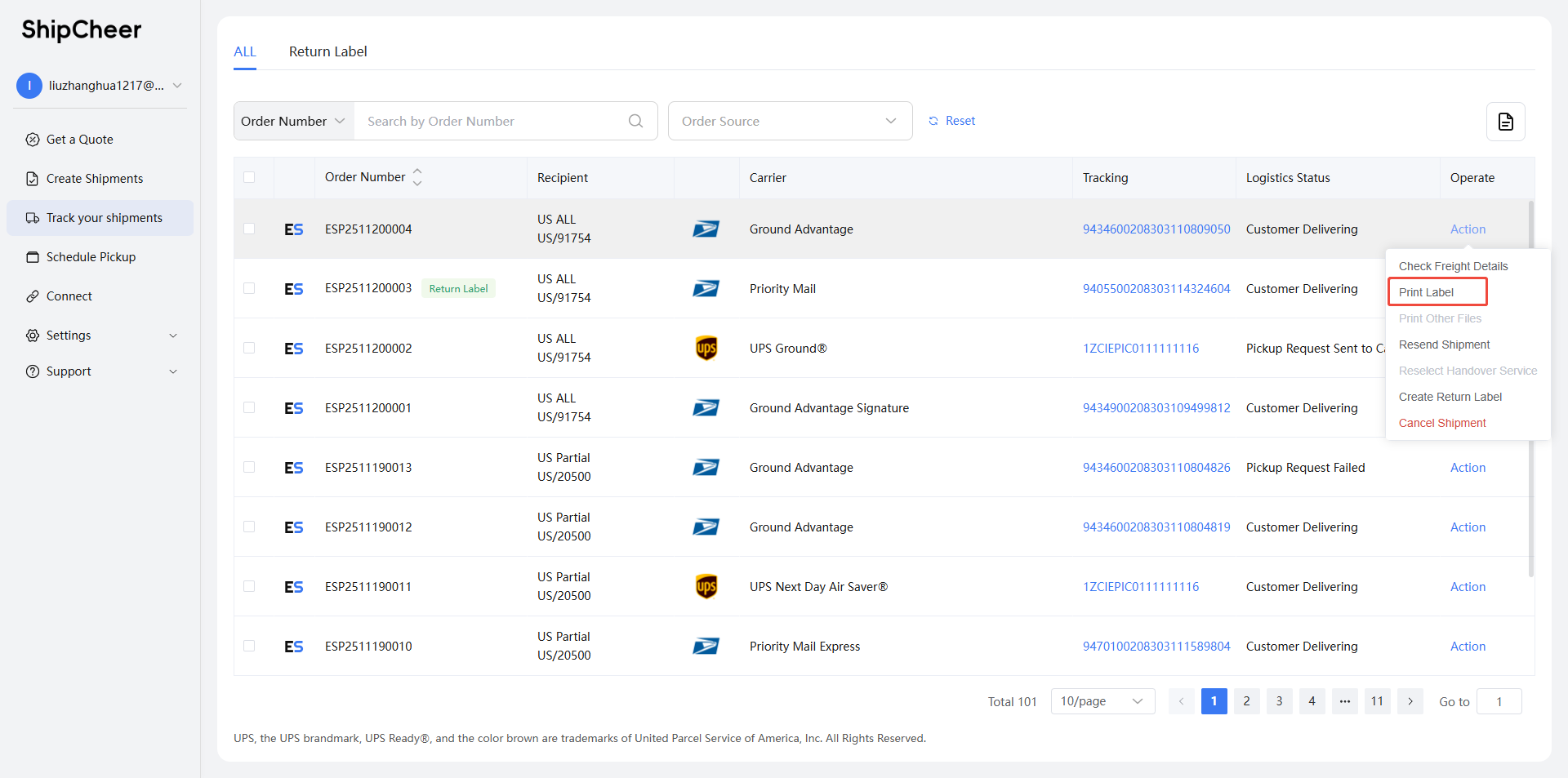
Task: Open tracking number 9434600208303110809050
Action: [1156, 229]
